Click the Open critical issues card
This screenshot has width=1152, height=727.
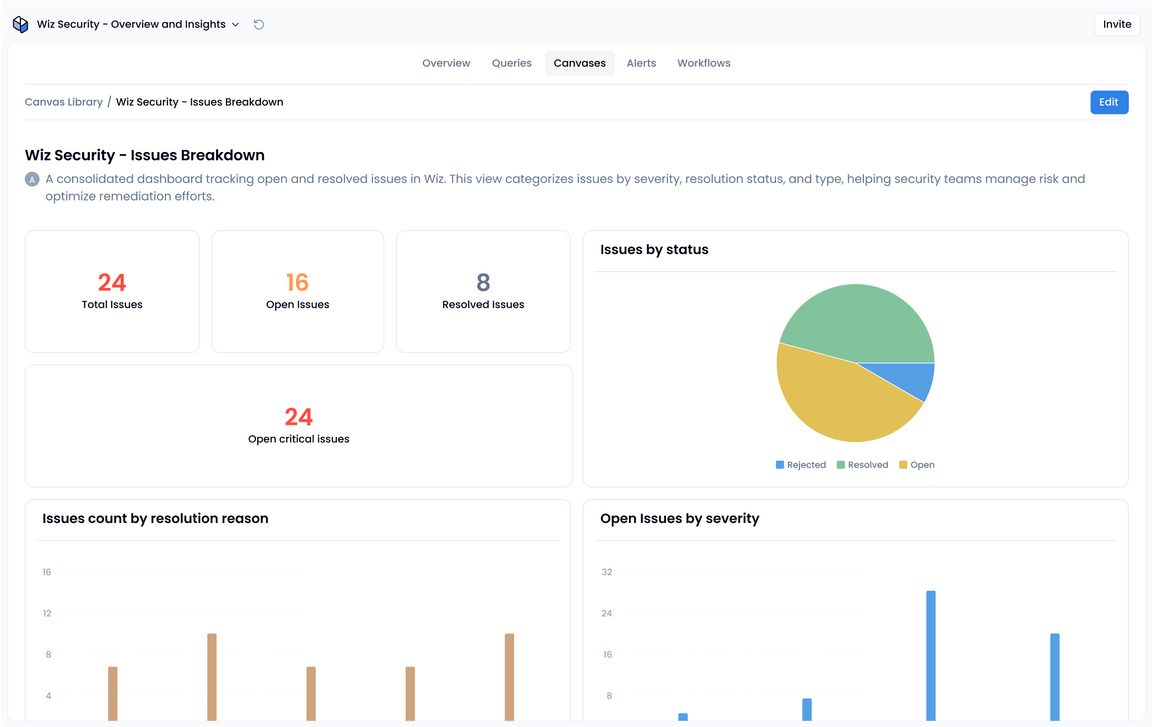[299, 426]
